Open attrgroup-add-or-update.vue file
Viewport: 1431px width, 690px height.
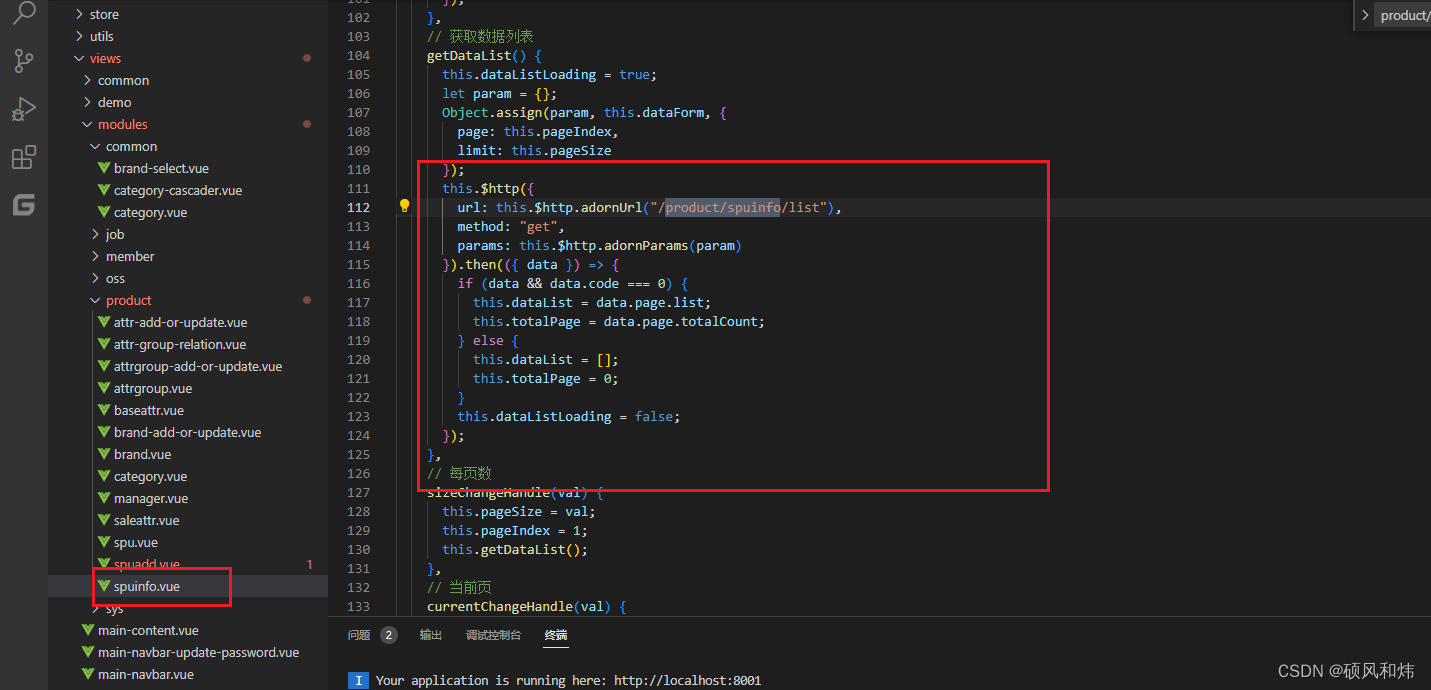pyautogui.click(x=198, y=366)
